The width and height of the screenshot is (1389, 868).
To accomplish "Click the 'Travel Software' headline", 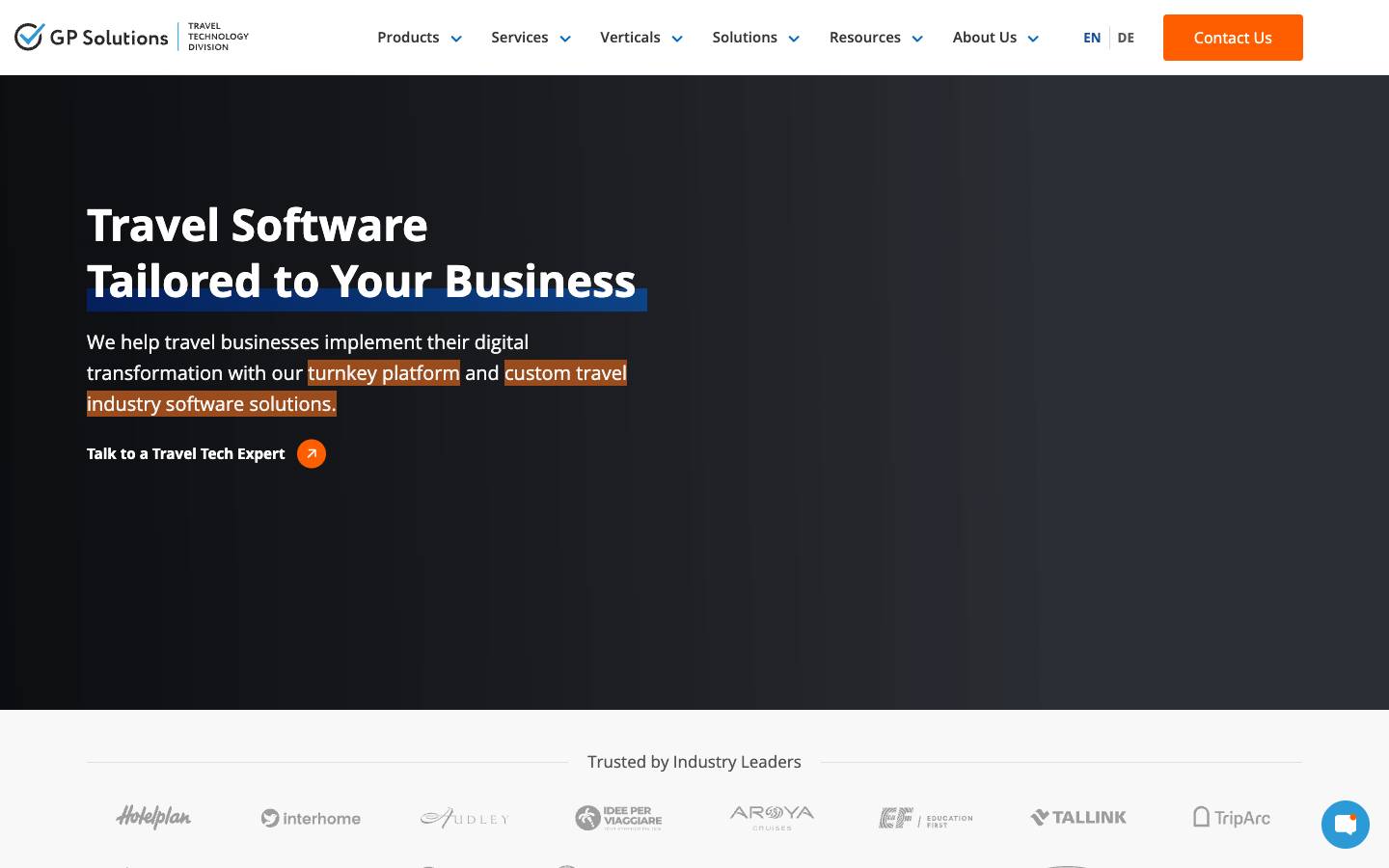I will tap(258, 226).
